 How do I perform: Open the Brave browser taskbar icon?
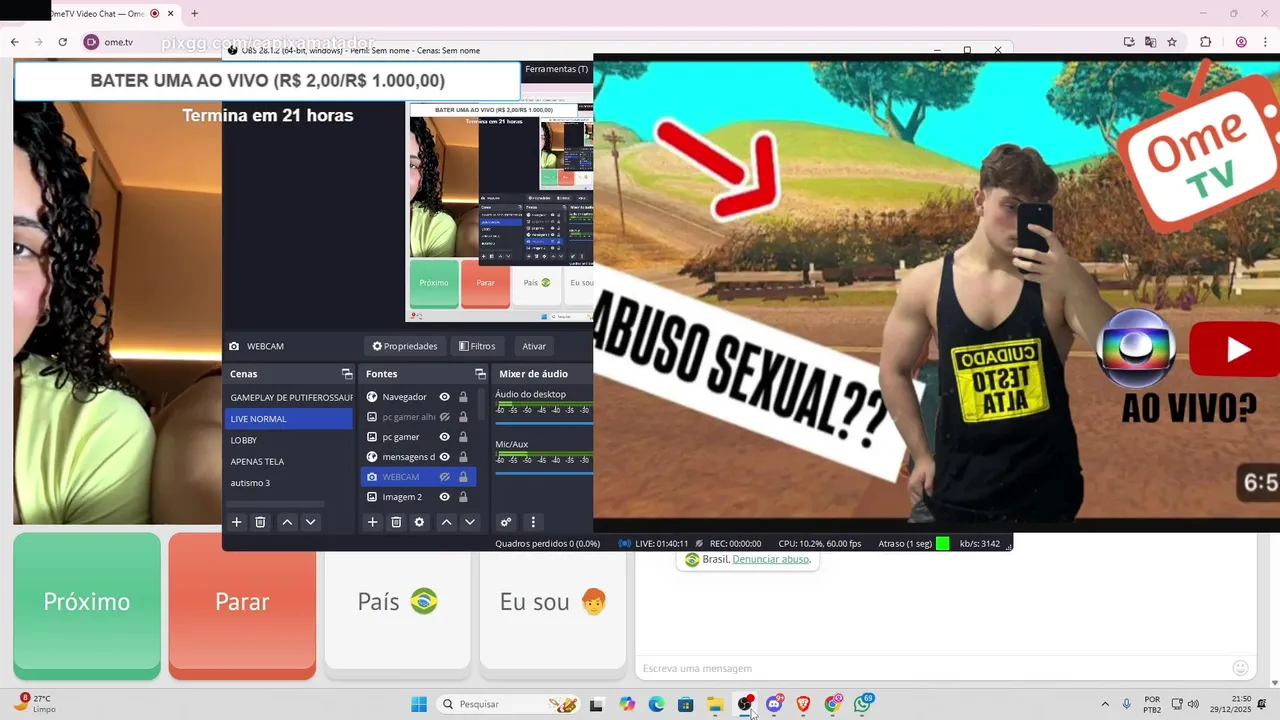pyautogui.click(x=803, y=704)
